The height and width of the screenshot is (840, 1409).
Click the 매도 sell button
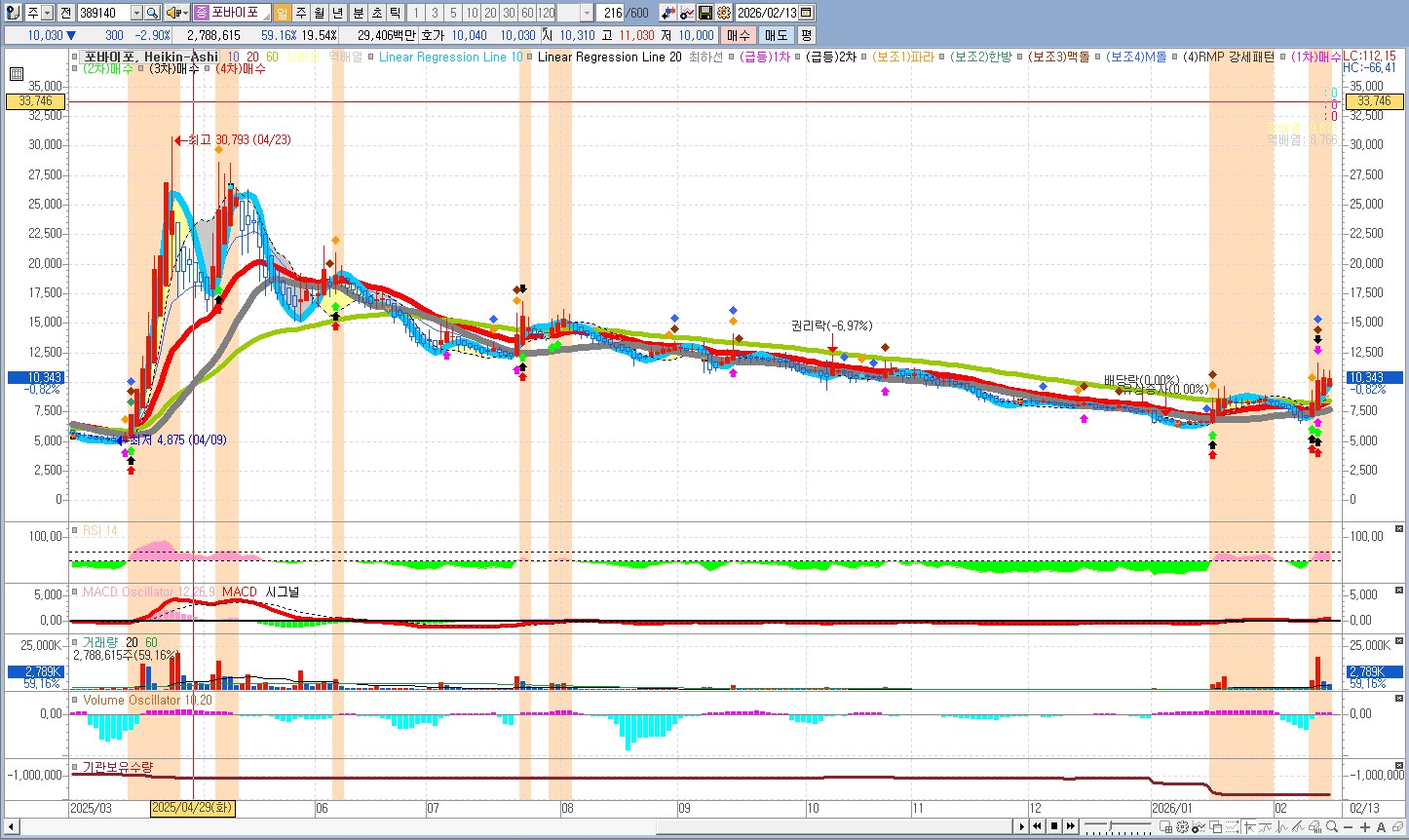click(x=776, y=35)
